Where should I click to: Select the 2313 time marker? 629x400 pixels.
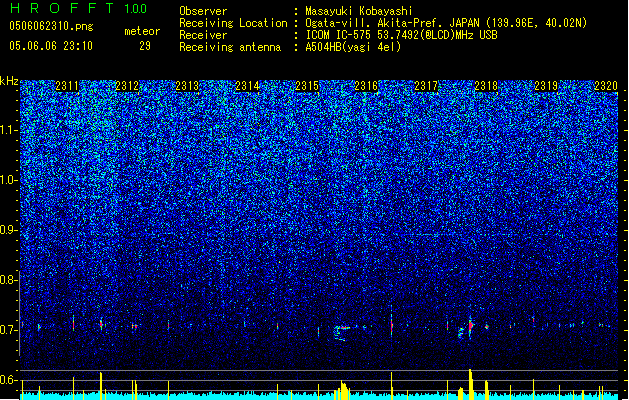click(187, 86)
